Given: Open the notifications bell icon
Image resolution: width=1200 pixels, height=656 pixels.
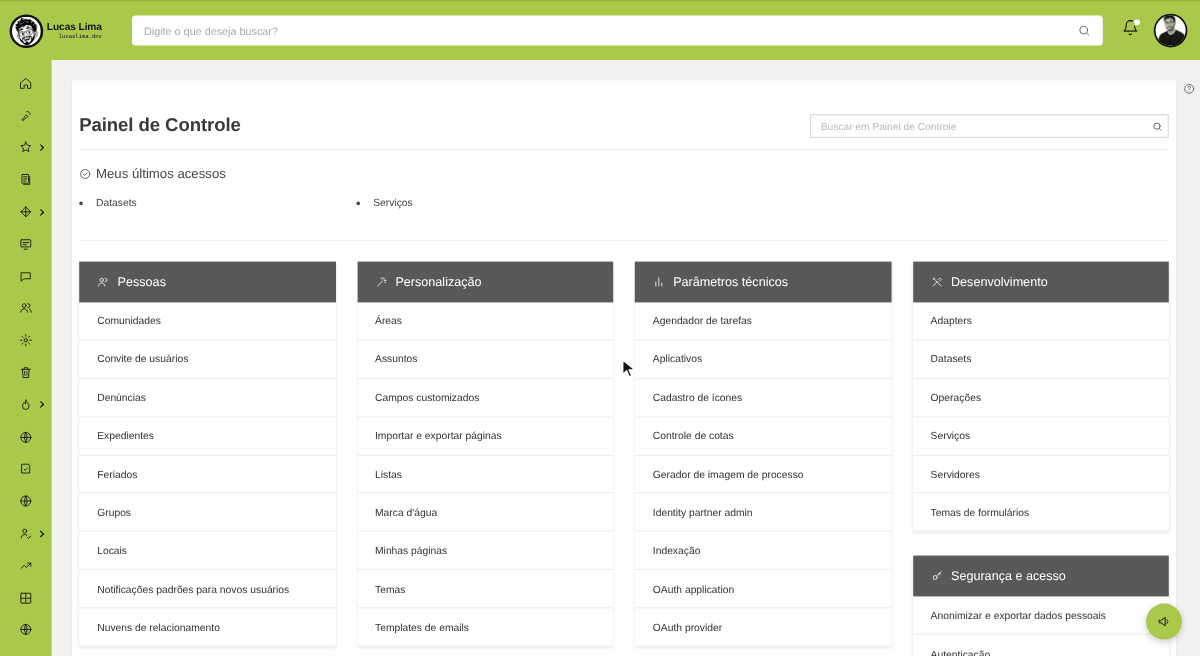Looking at the screenshot, I should (x=1130, y=28).
